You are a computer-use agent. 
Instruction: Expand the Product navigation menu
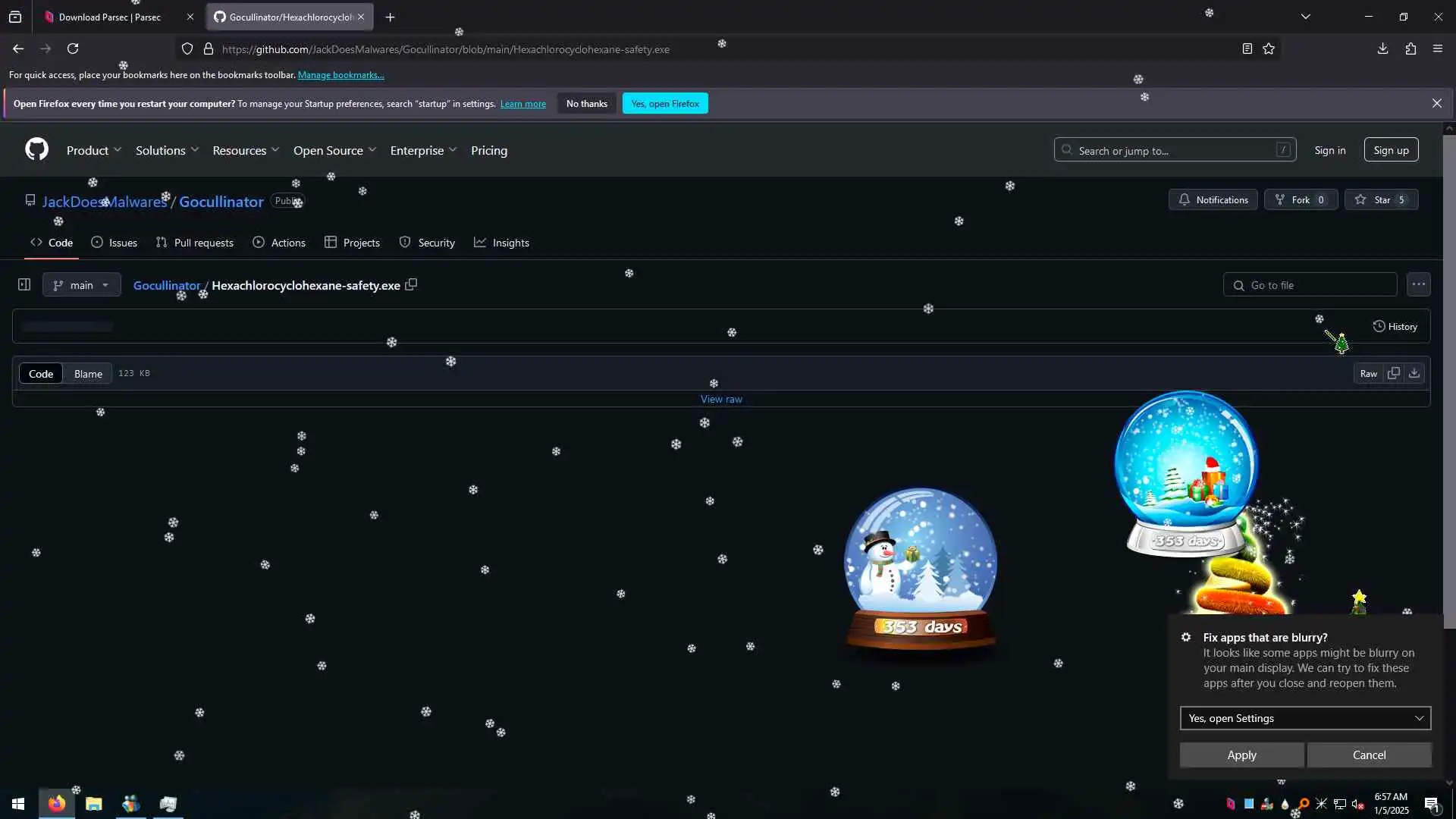point(94,150)
